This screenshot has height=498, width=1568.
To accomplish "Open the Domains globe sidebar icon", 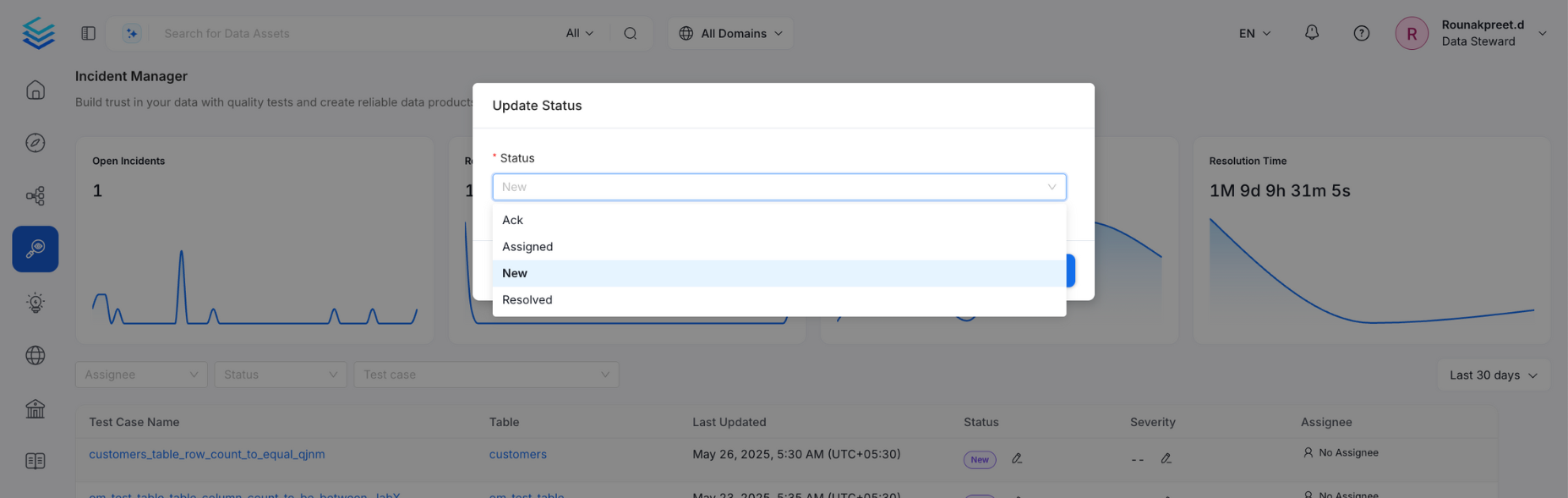I will [x=36, y=356].
